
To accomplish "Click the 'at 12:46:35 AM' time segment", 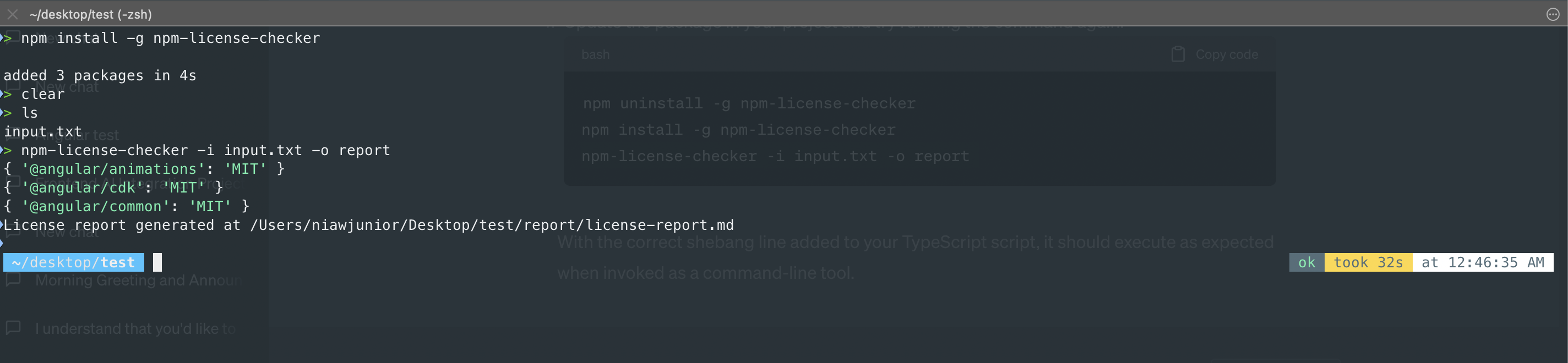I will [x=1483, y=262].
